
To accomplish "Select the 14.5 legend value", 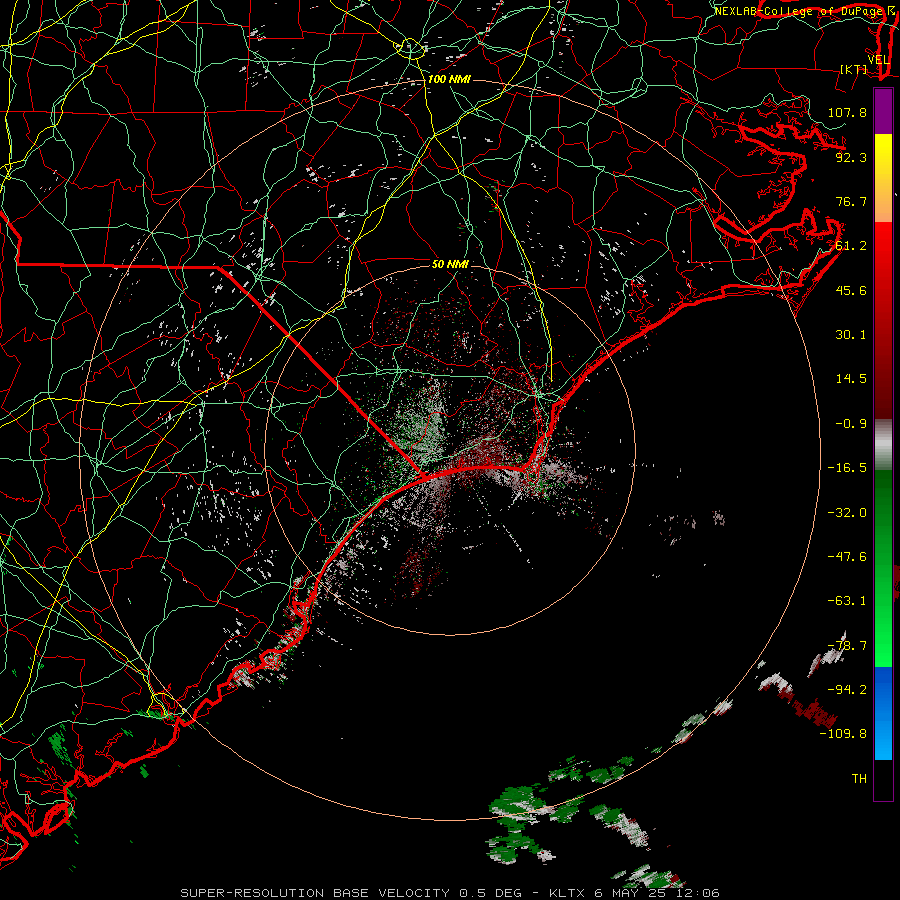I will pos(851,379).
